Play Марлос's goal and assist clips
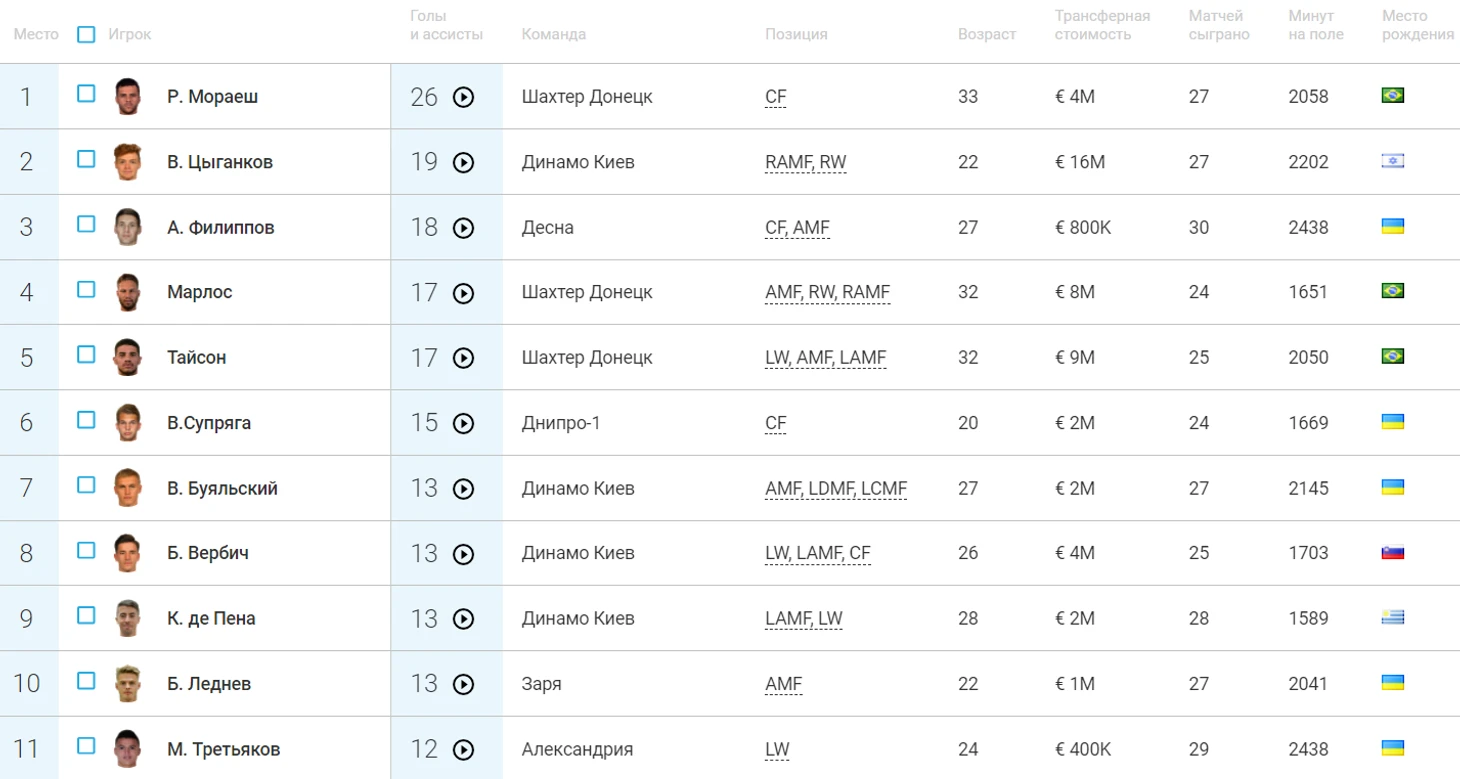Screen dimensions: 1460x779 pyautogui.click(x=463, y=293)
